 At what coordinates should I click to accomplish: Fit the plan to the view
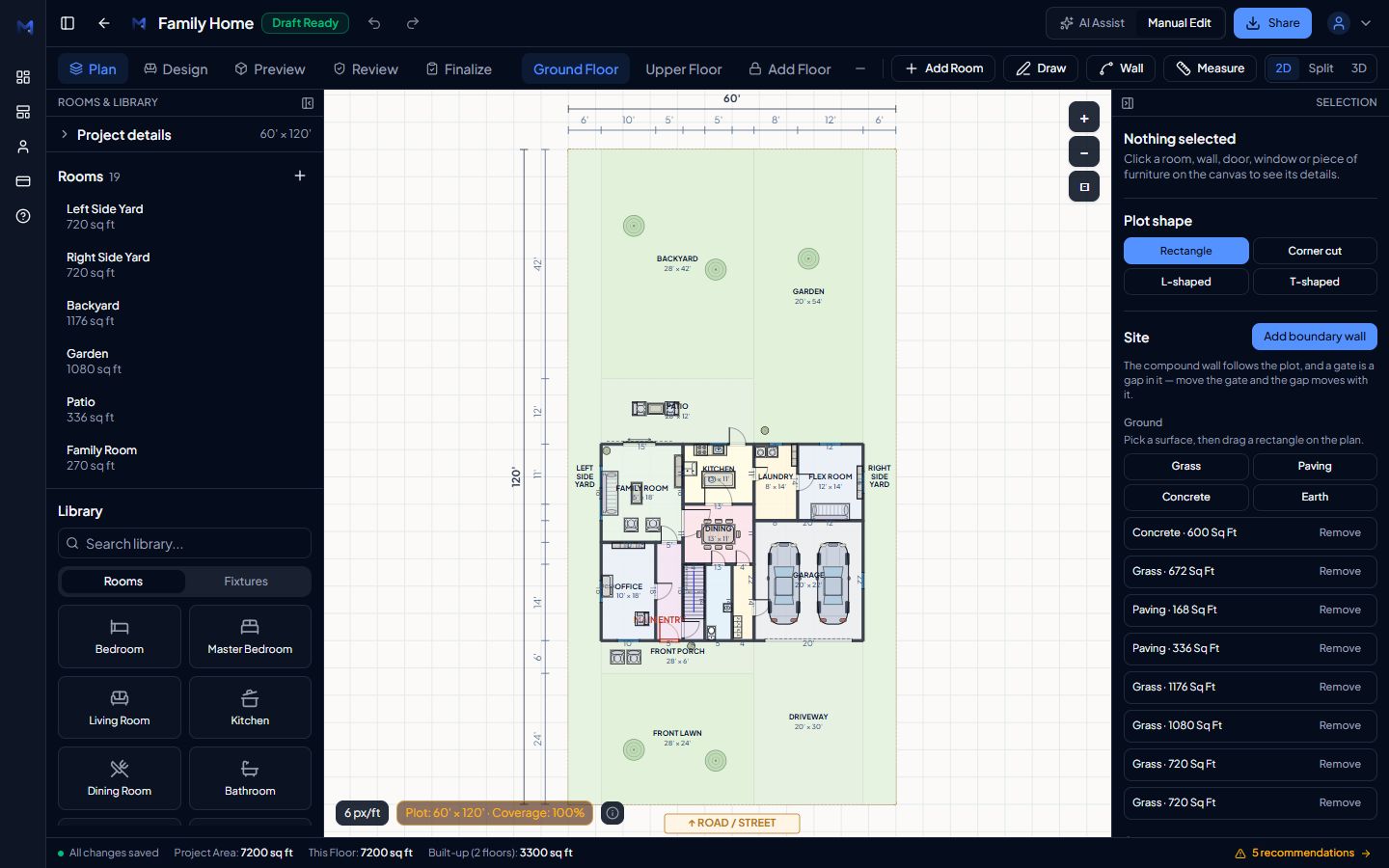point(1084,187)
